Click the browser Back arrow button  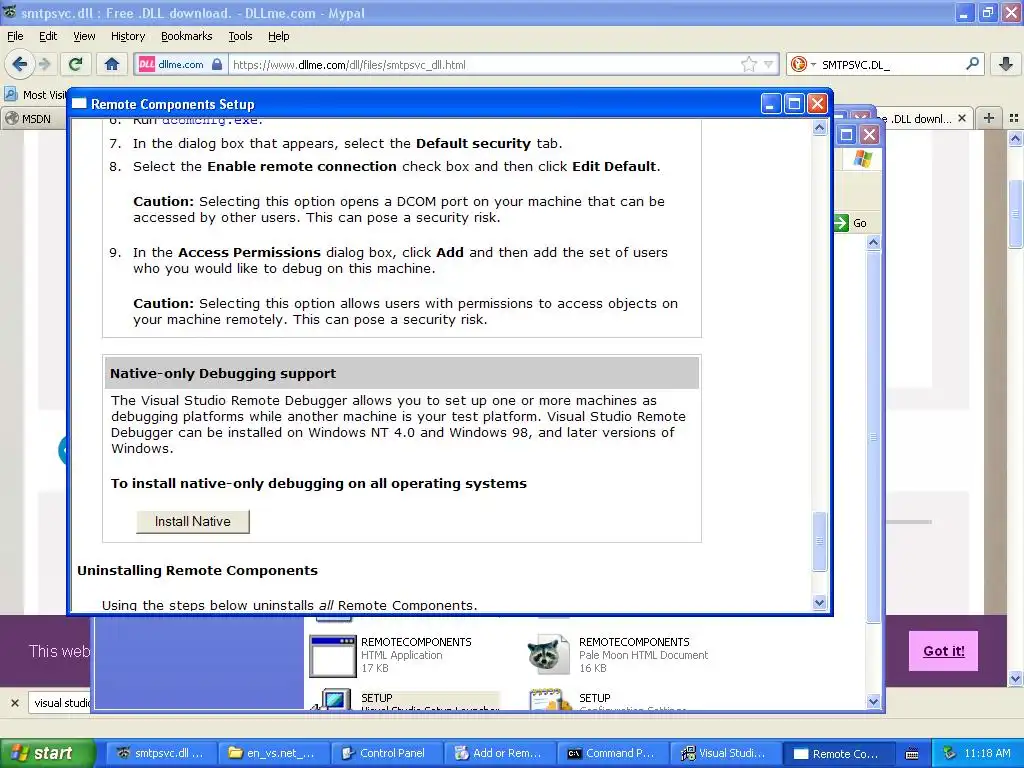point(19,64)
